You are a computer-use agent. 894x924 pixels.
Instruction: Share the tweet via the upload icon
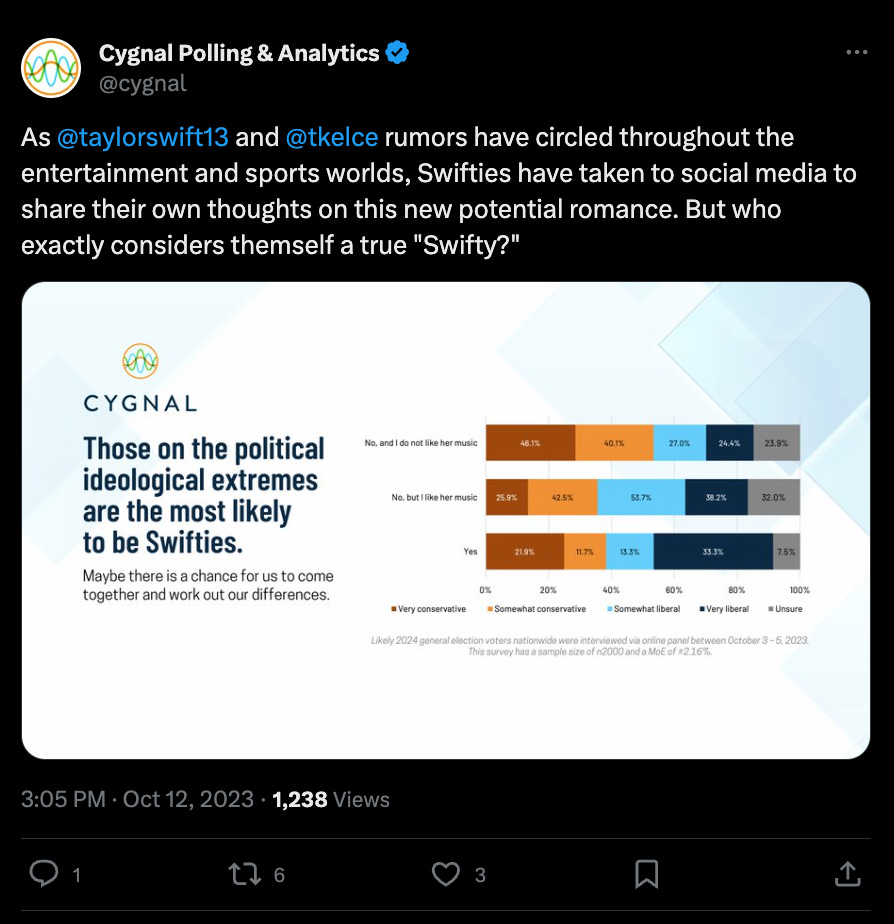(x=849, y=874)
